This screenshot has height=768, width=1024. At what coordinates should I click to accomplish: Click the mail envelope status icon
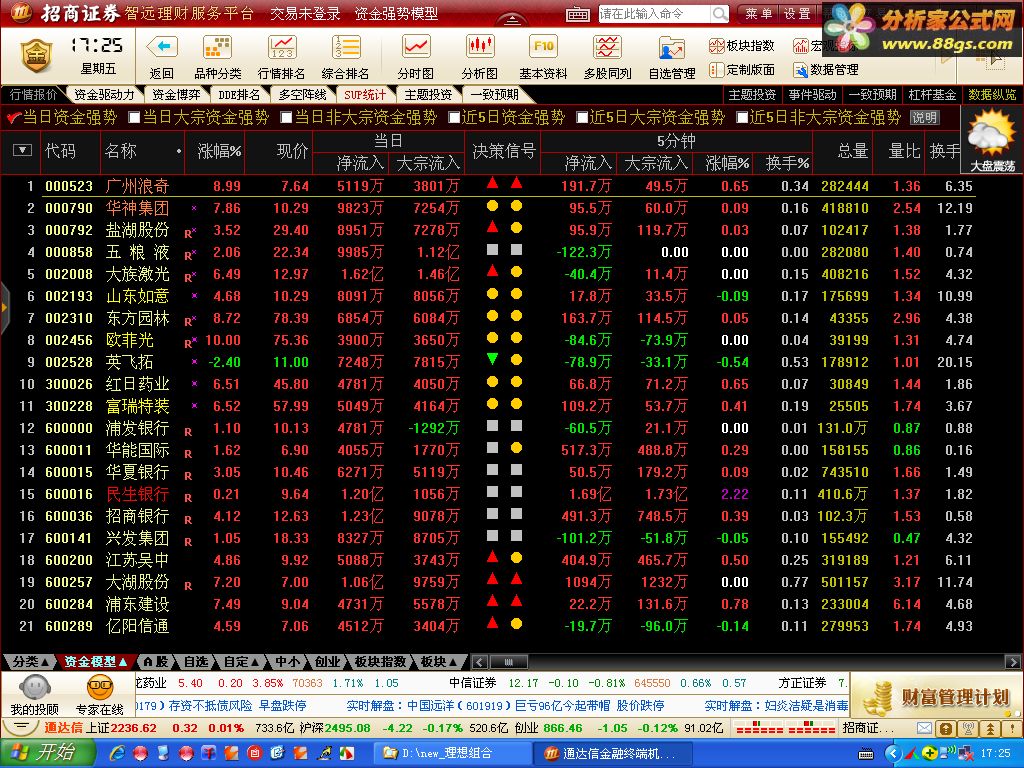(924, 728)
